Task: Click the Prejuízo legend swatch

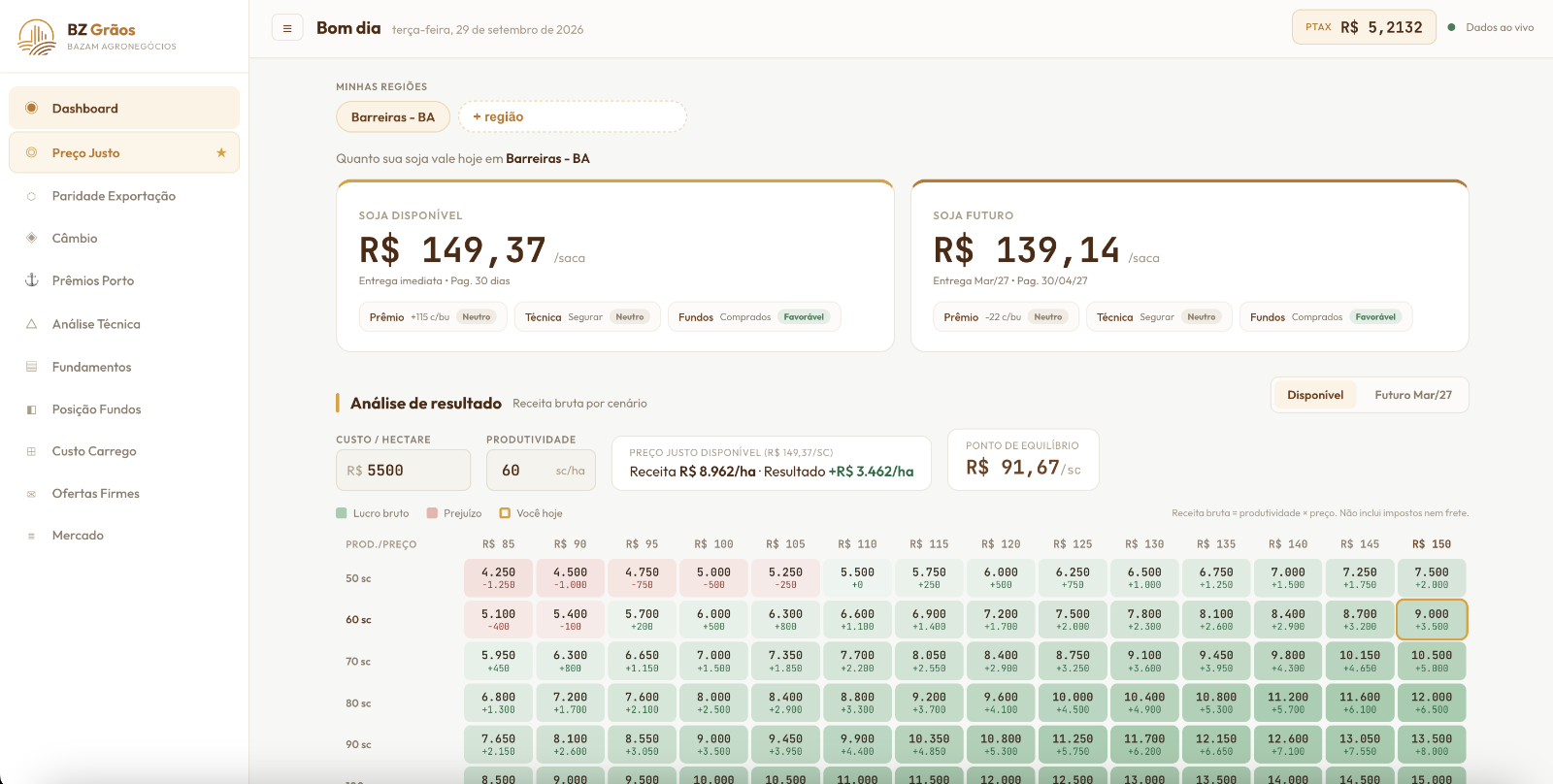Action: click(432, 513)
